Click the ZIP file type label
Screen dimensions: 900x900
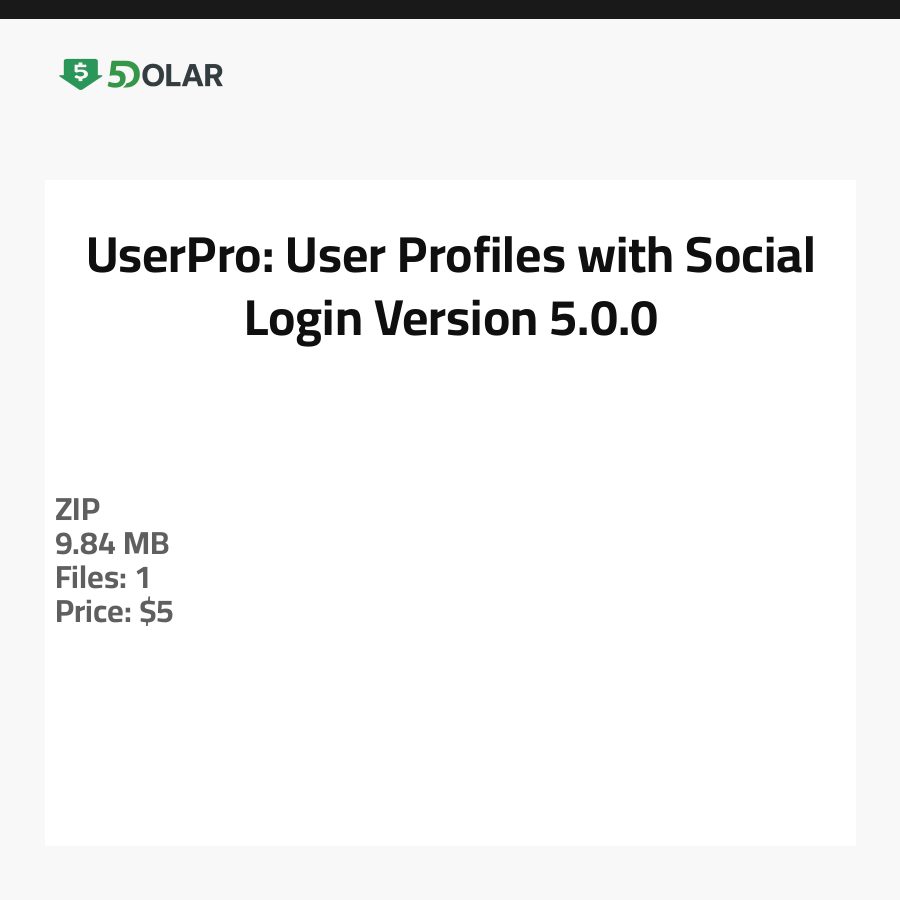(78, 510)
